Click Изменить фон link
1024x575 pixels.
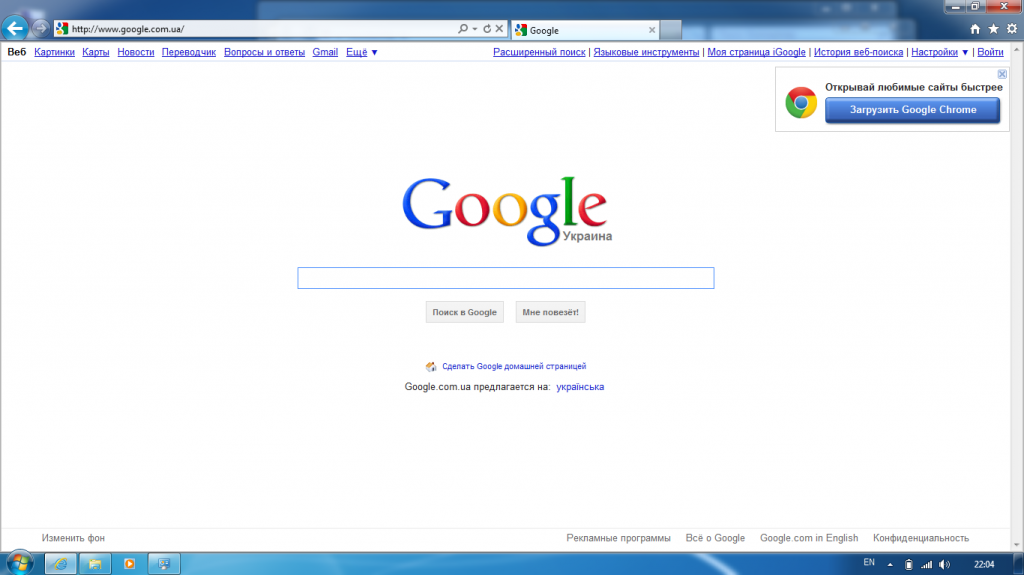point(73,538)
